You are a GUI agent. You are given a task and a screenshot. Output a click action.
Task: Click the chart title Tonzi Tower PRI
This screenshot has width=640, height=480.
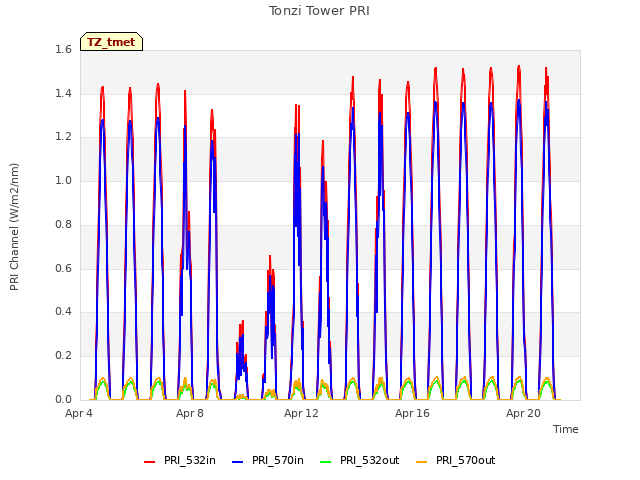point(319,11)
